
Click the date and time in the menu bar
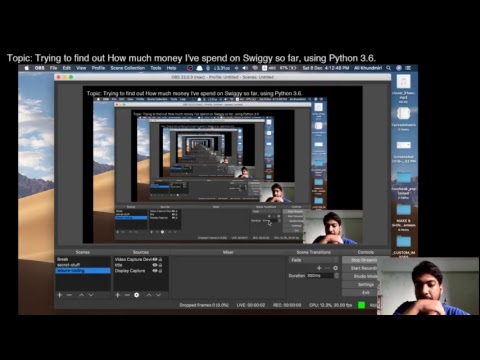[x=326, y=68]
